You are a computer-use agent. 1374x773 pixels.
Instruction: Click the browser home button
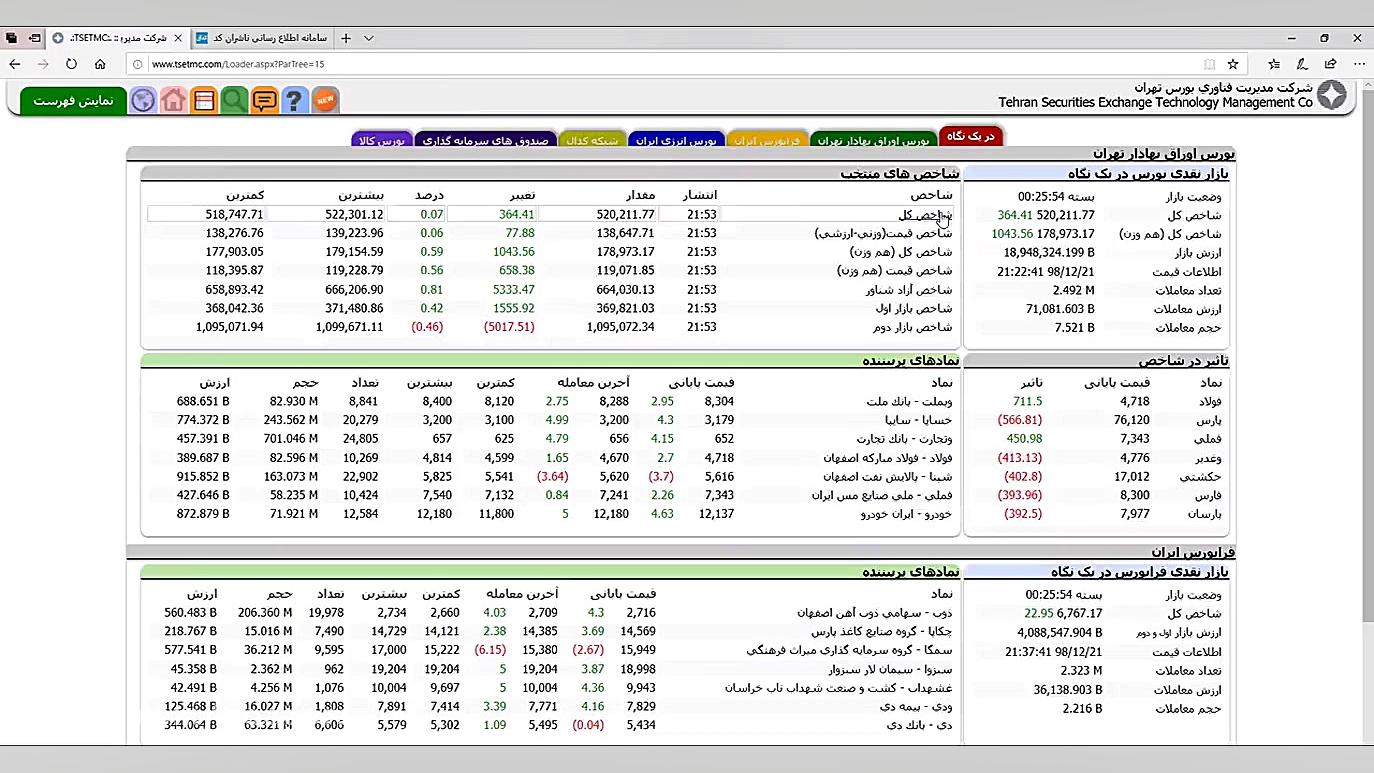click(x=100, y=64)
